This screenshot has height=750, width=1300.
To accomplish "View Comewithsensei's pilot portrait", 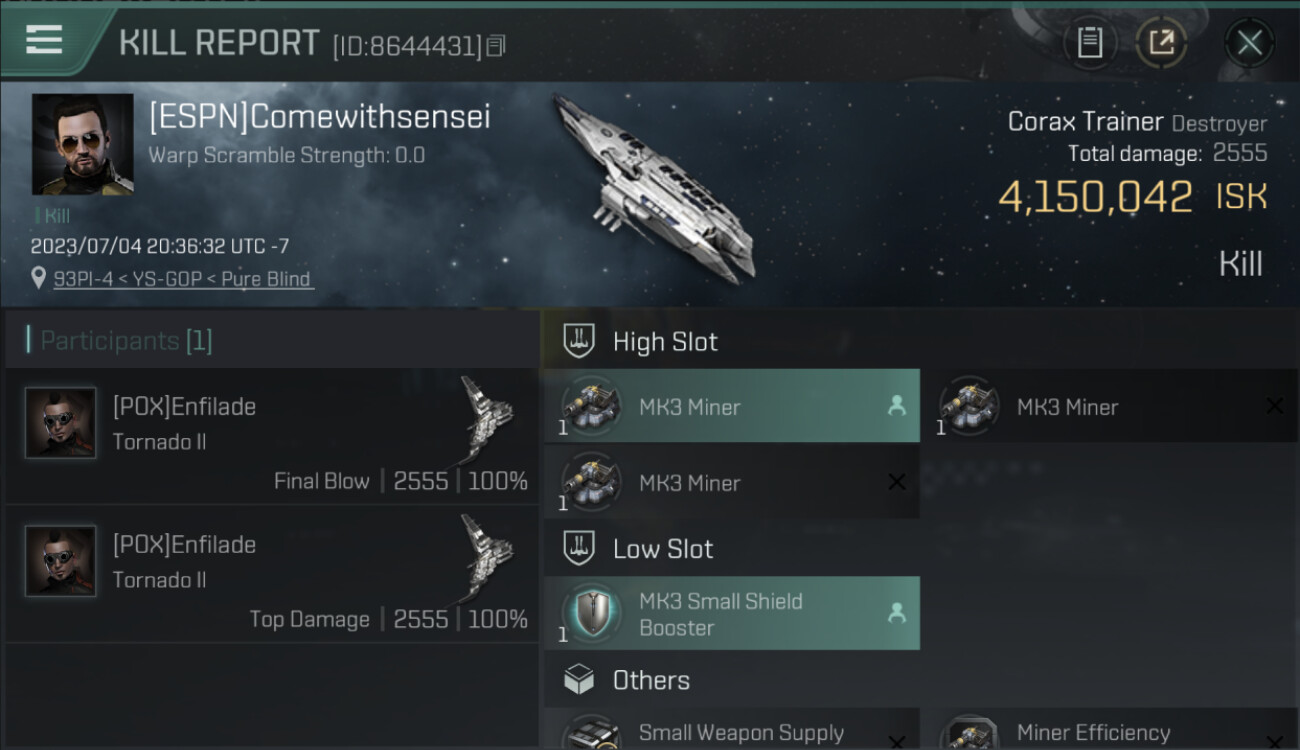I will coord(82,144).
